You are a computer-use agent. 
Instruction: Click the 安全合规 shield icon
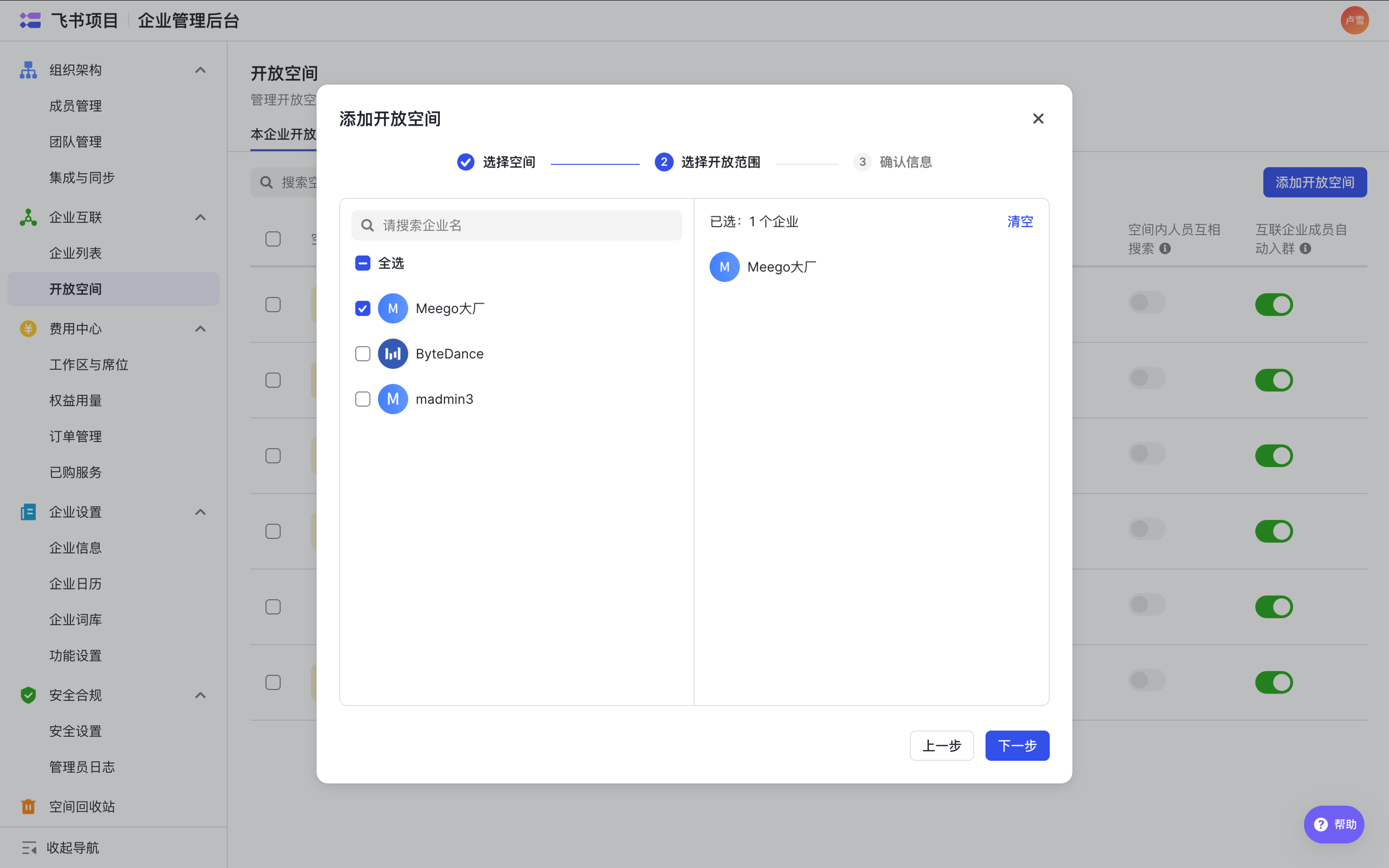pos(28,695)
